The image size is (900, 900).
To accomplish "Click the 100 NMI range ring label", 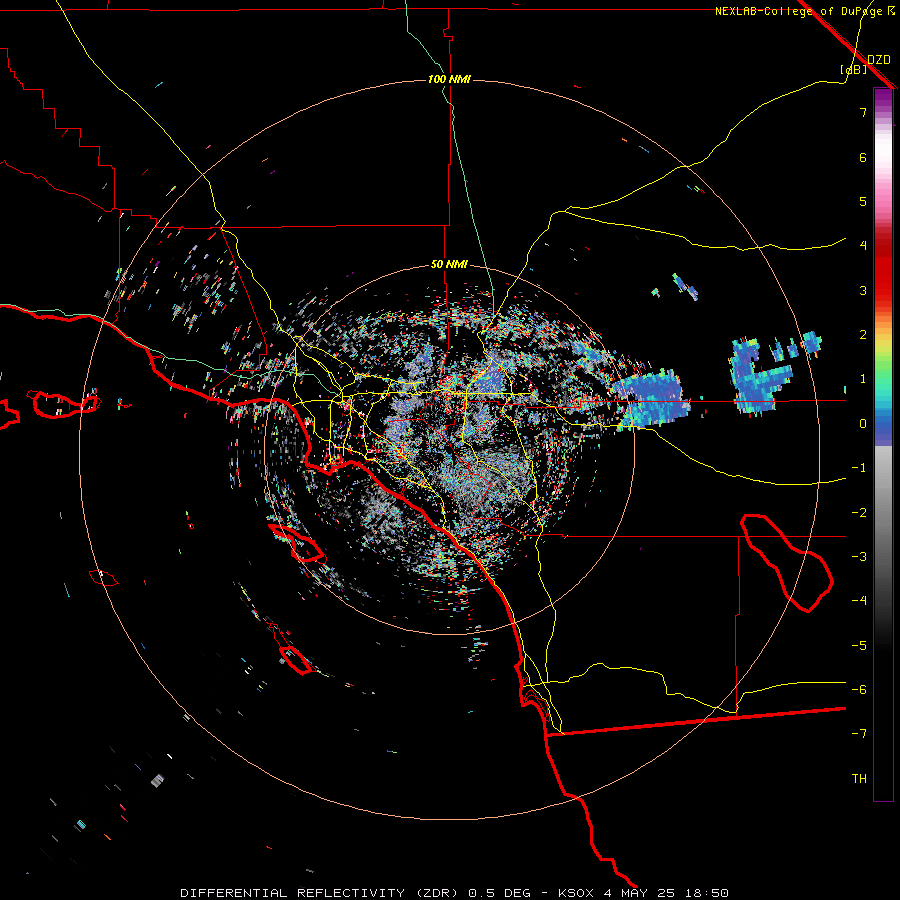I will 449,79.
